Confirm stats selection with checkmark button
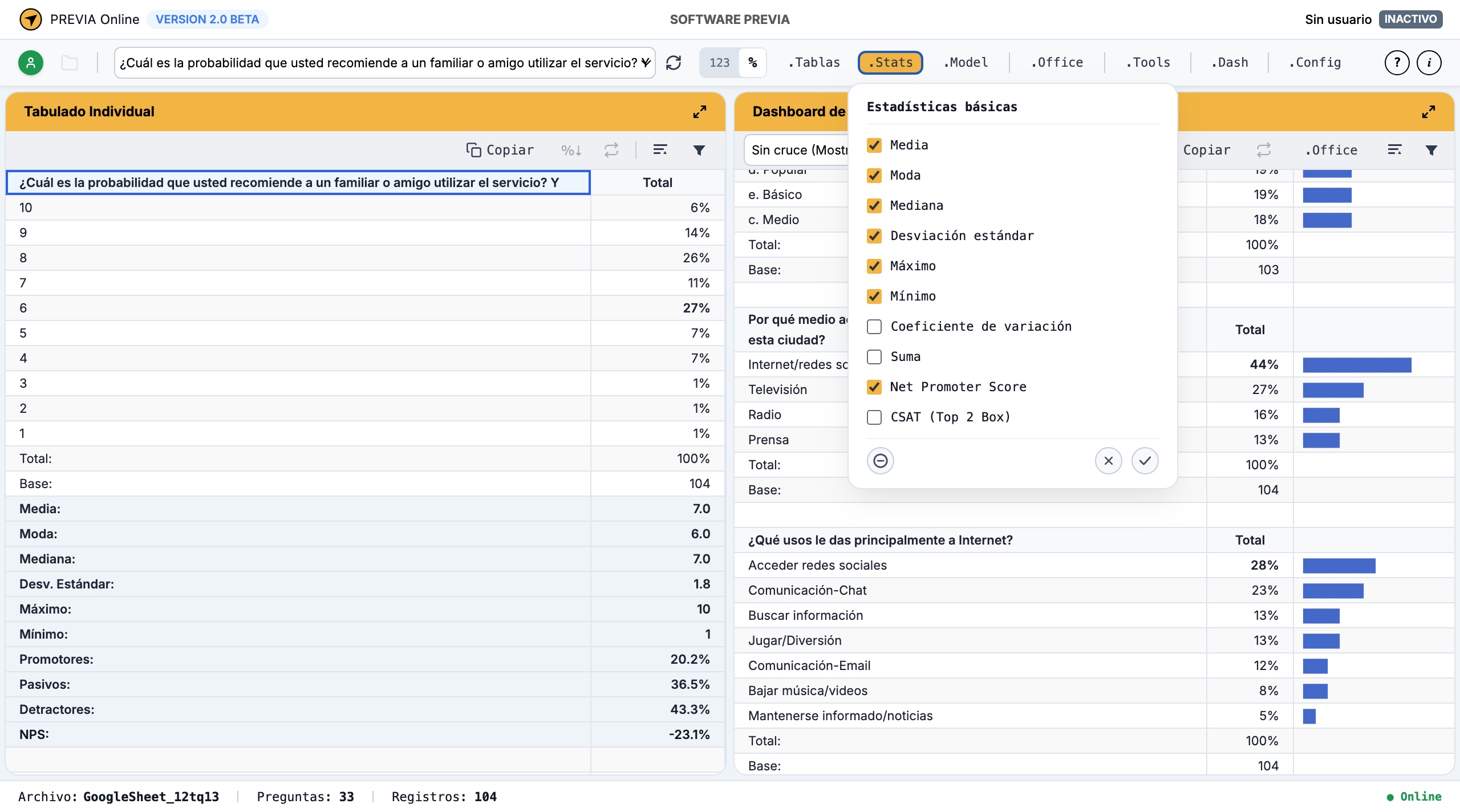Viewport: 1460px width, 812px height. [1145, 461]
